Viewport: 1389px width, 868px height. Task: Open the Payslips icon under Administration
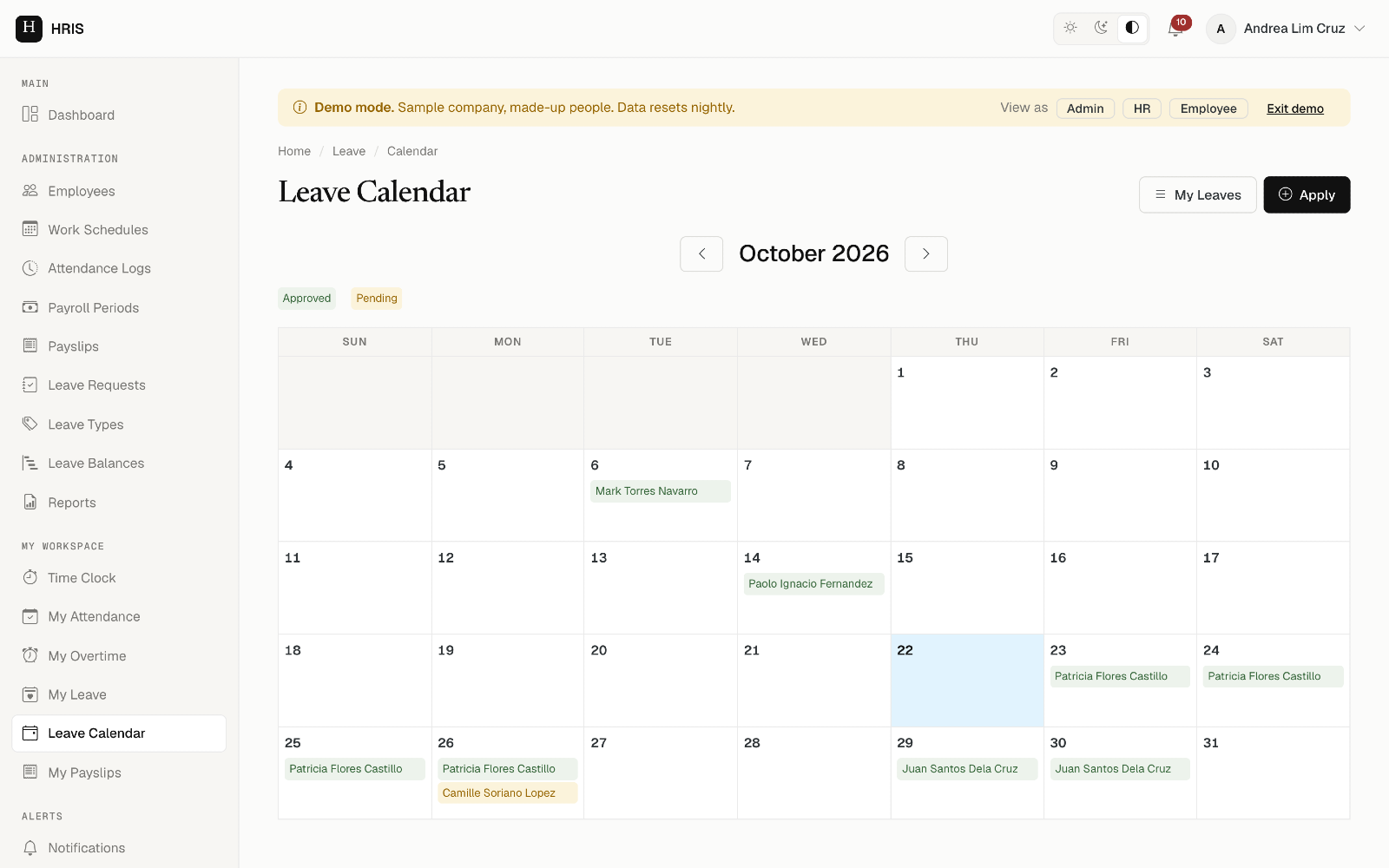(30, 345)
